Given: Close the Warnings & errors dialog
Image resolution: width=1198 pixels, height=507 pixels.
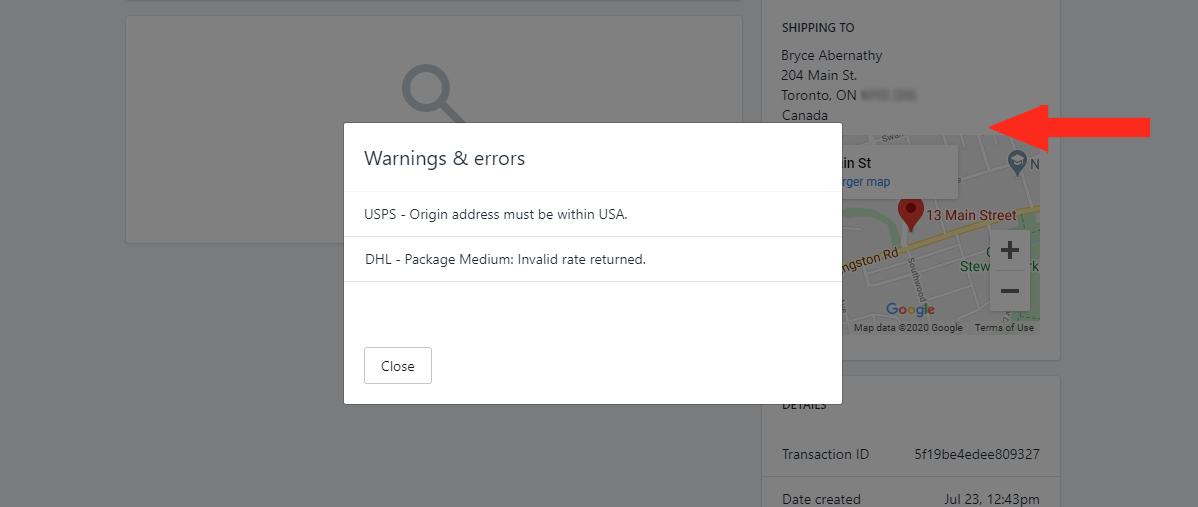Looking at the screenshot, I should coord(397,366).
